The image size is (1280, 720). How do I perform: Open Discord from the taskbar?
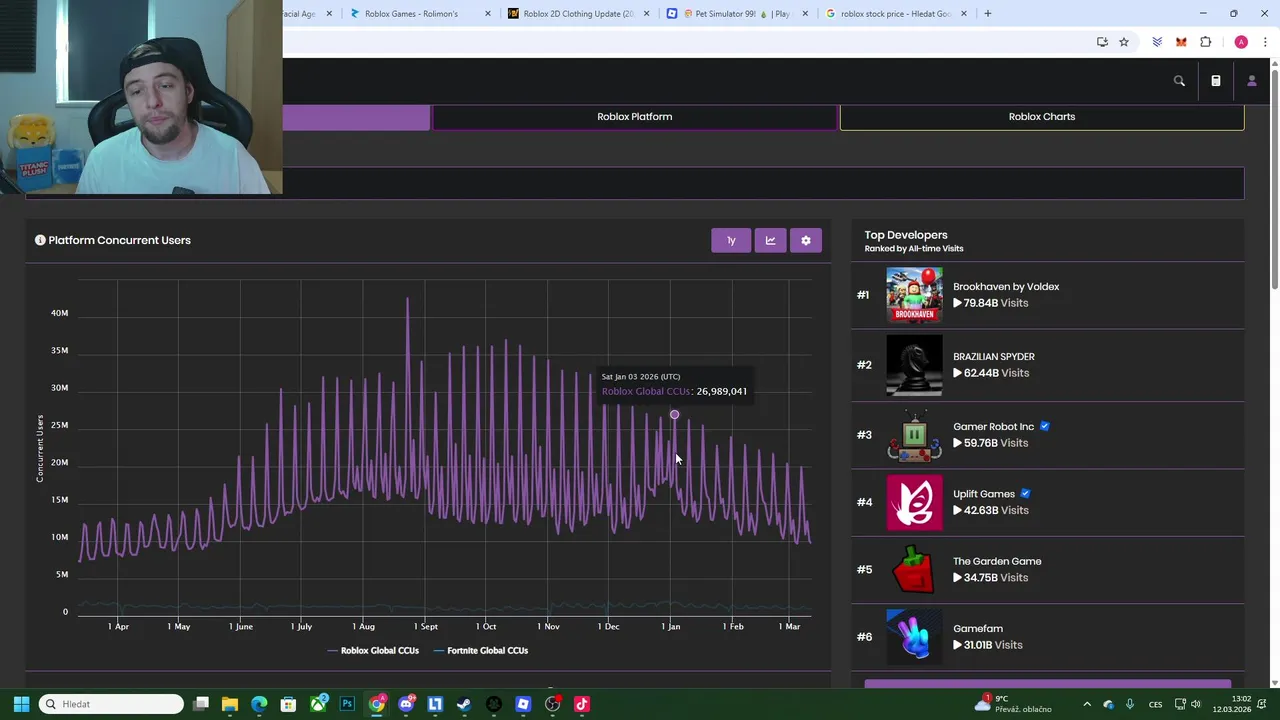click(406, 704)
